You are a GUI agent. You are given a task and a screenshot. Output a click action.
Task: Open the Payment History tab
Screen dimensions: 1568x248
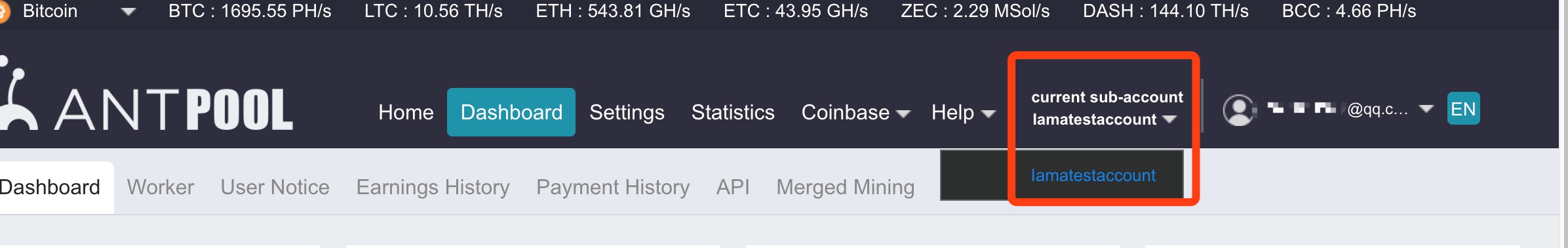pyautogui.click(x=613, y=188)
